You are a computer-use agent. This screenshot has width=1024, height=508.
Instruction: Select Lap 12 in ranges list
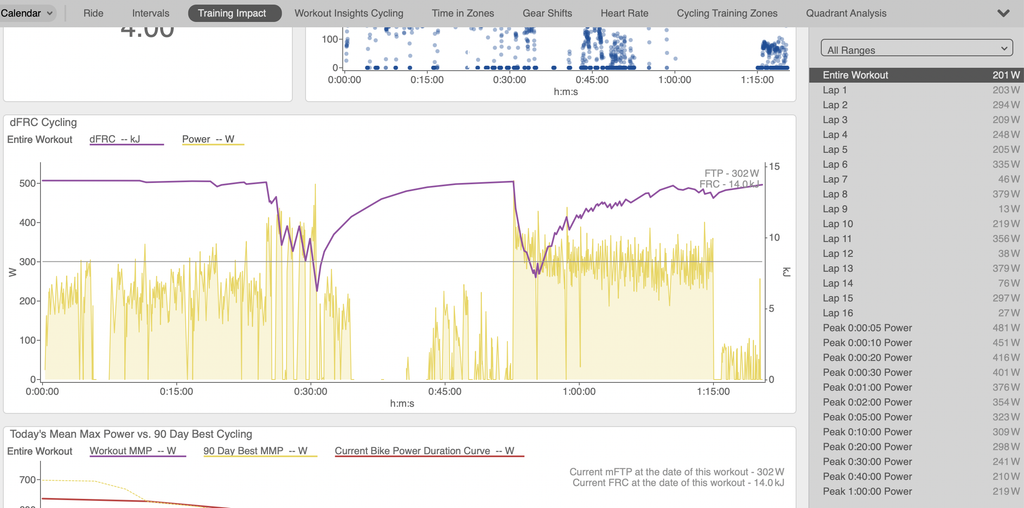(x=916, y=253)
